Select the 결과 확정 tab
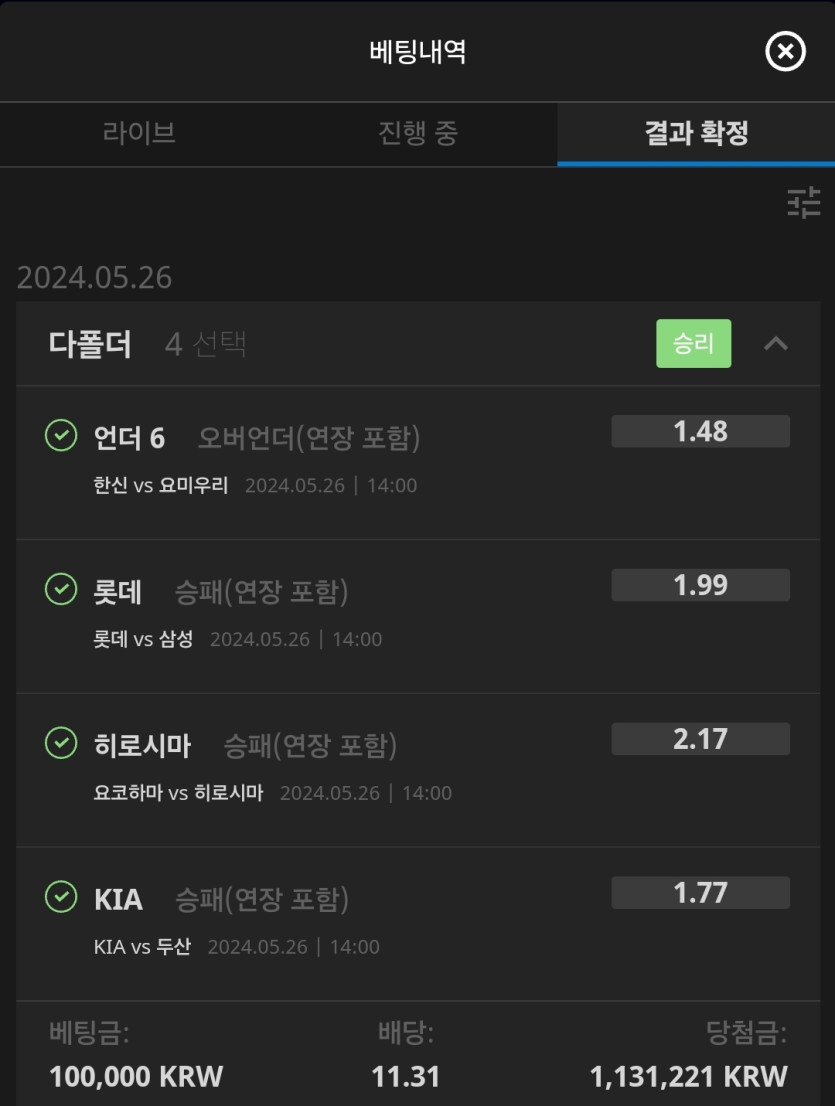The width and height of the screenshot is (835, 1106). (696, 134)
